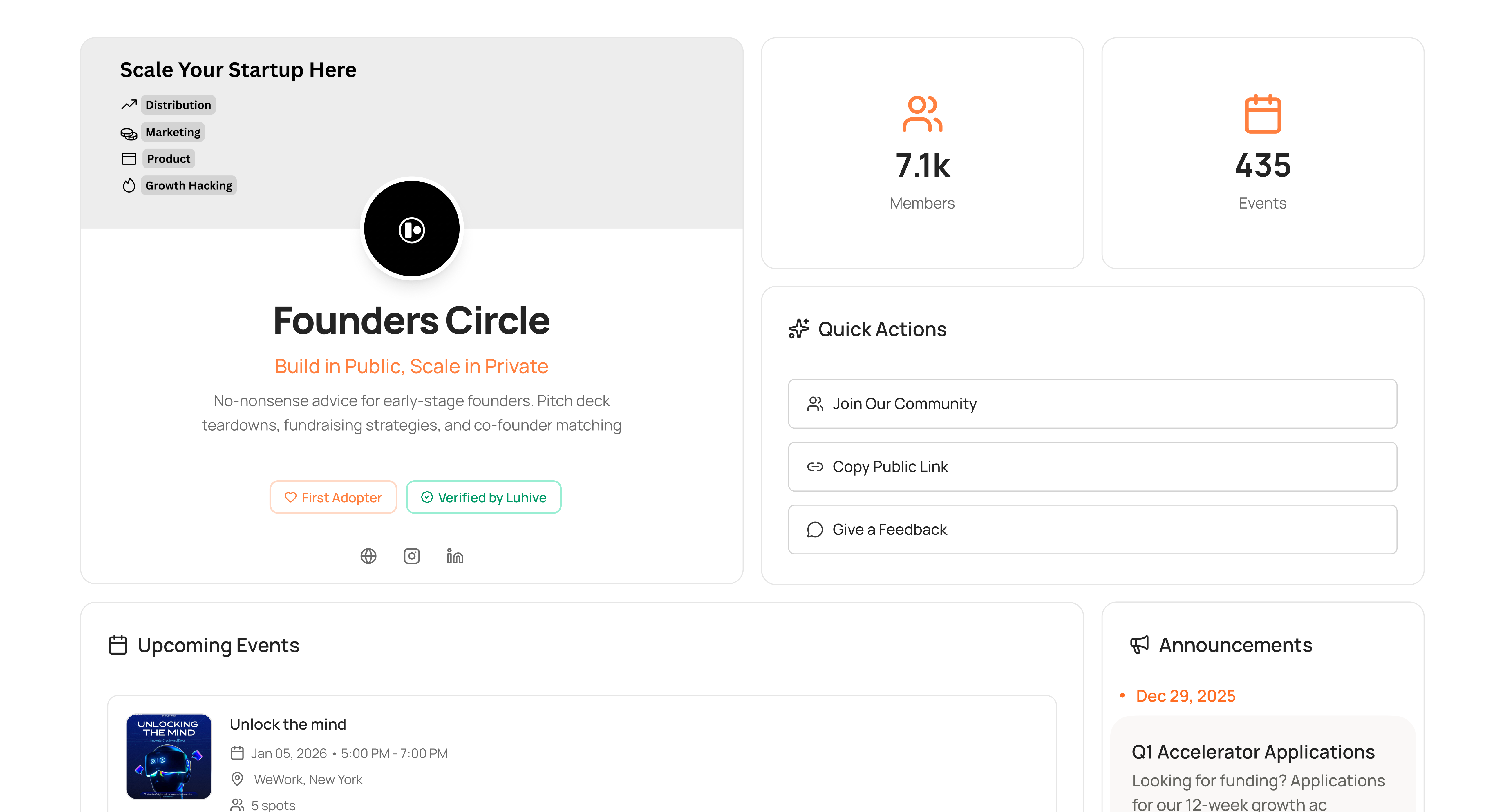Open the globe website icon
This screenshot has width=1504, height=812.
pyautogui.click(x=368, y=556)
